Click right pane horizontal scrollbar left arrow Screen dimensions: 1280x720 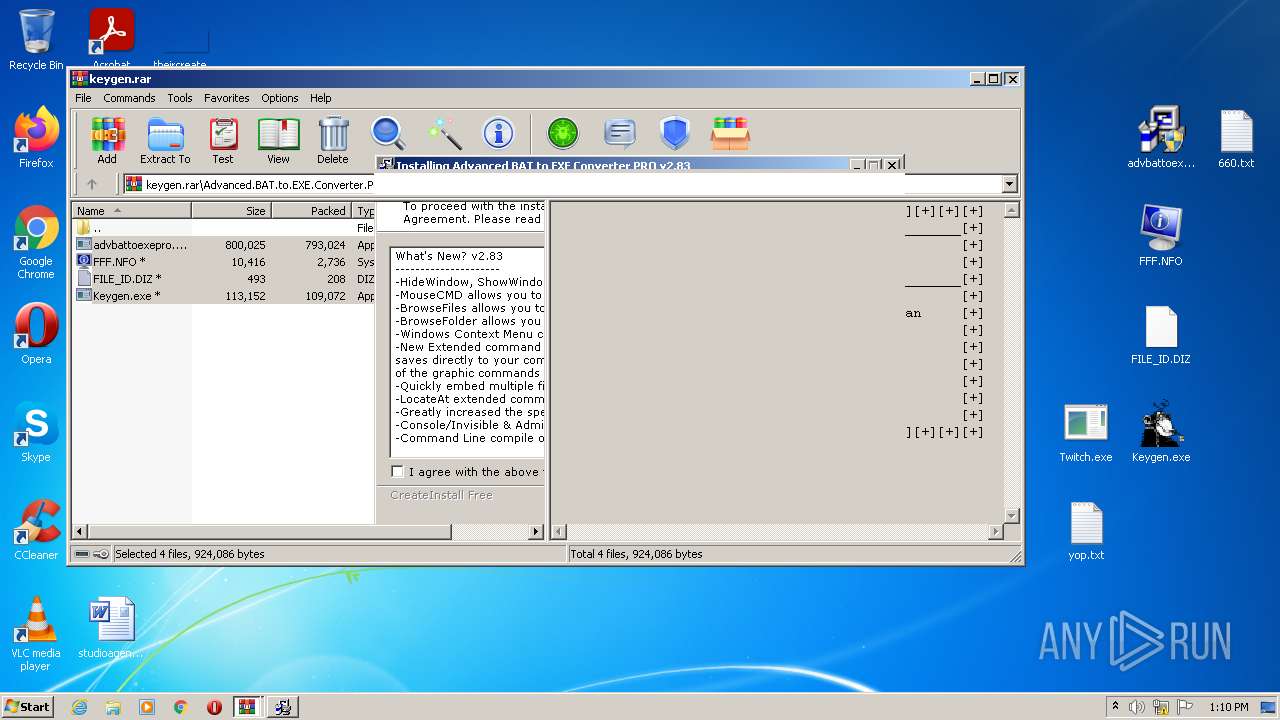click(x=559, y=532)
